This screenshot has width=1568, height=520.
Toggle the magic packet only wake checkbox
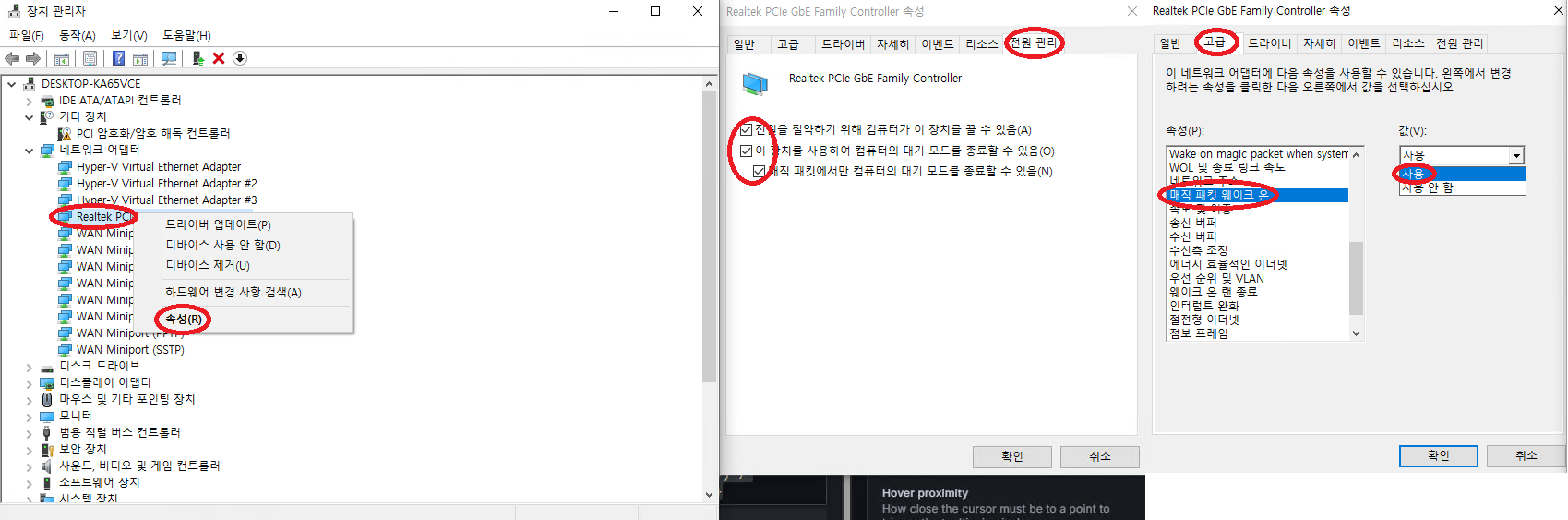759,171
